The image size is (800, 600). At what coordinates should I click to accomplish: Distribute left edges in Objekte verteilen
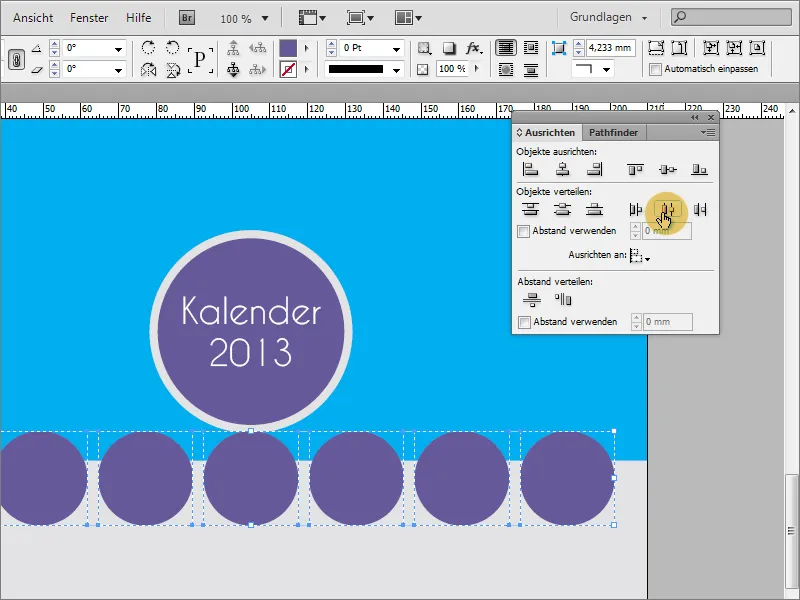[635, 209]
